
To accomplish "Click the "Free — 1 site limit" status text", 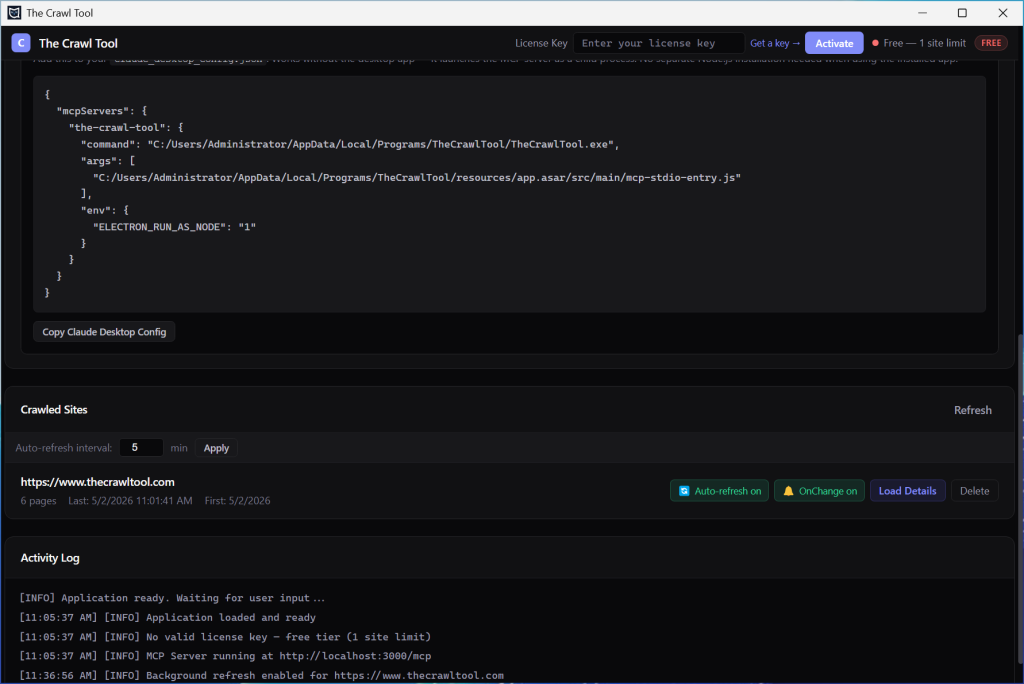I will pyautogui.click(x=924, y=43).
